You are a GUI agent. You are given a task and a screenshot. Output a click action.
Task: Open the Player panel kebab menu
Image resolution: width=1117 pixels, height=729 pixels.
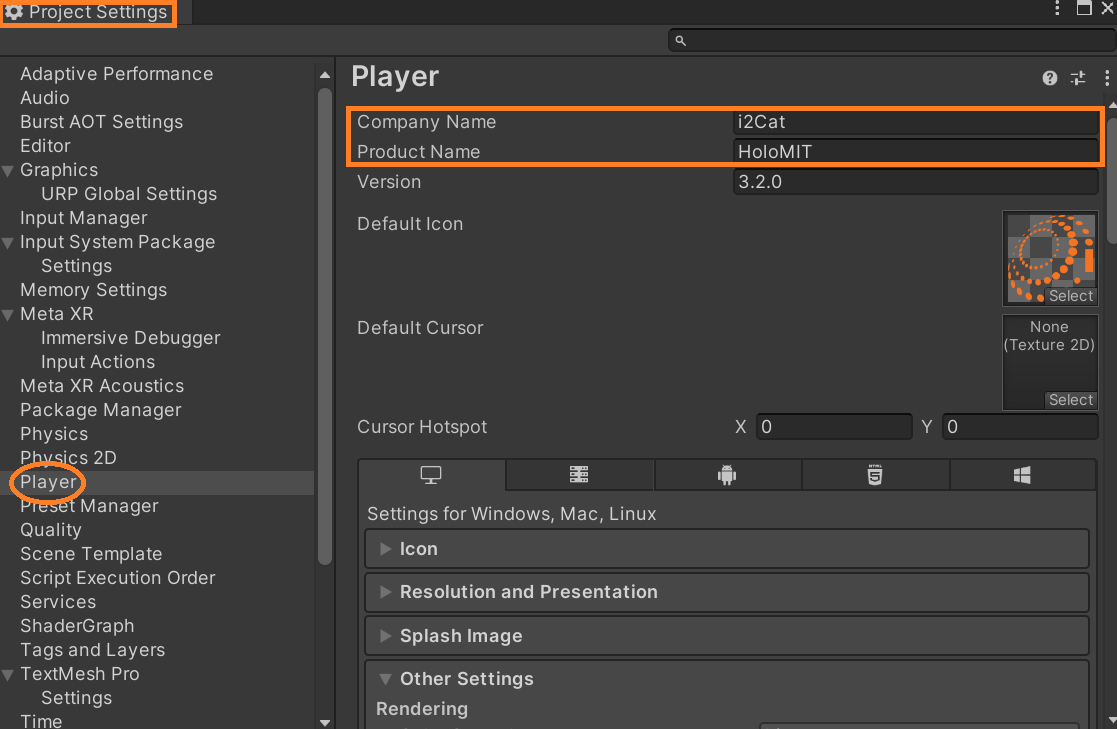point(1106,78)
